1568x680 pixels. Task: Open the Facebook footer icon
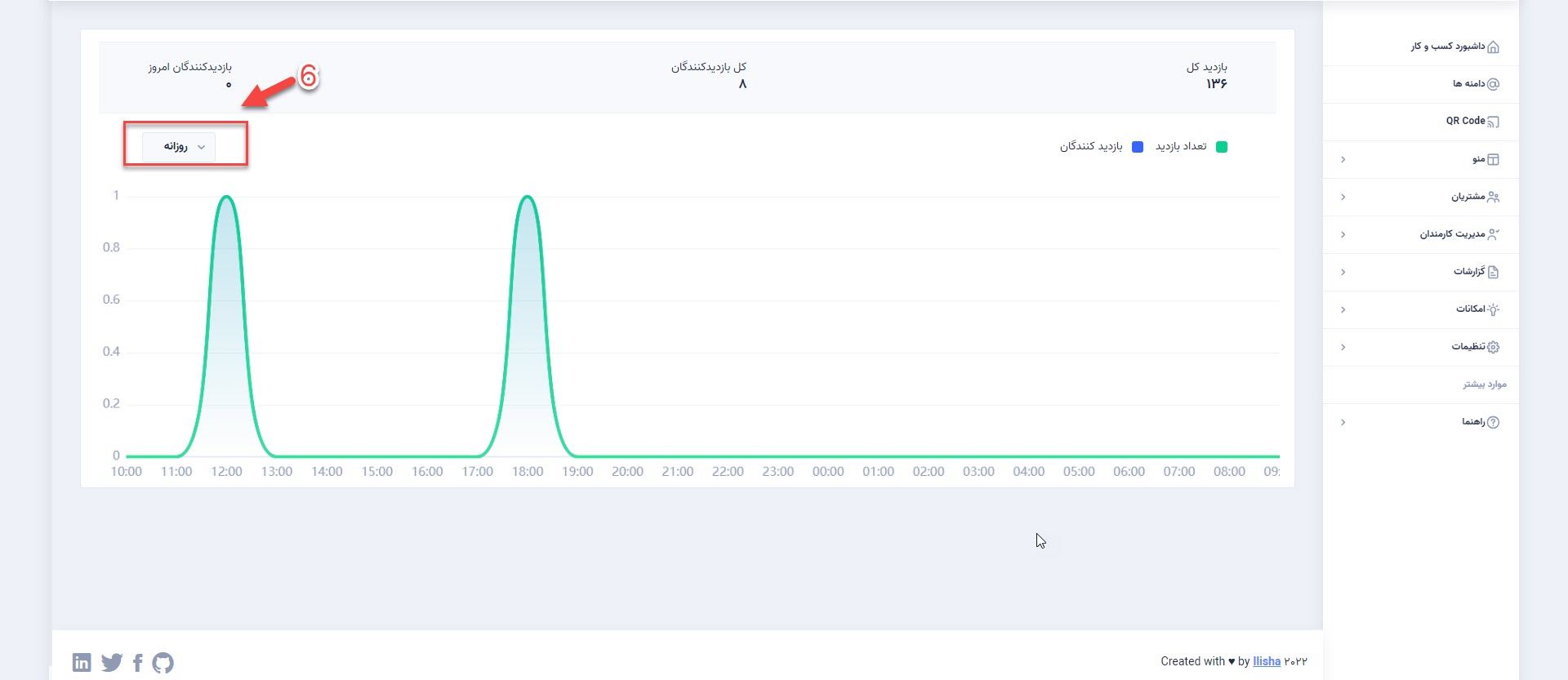[x=137, y=662]
